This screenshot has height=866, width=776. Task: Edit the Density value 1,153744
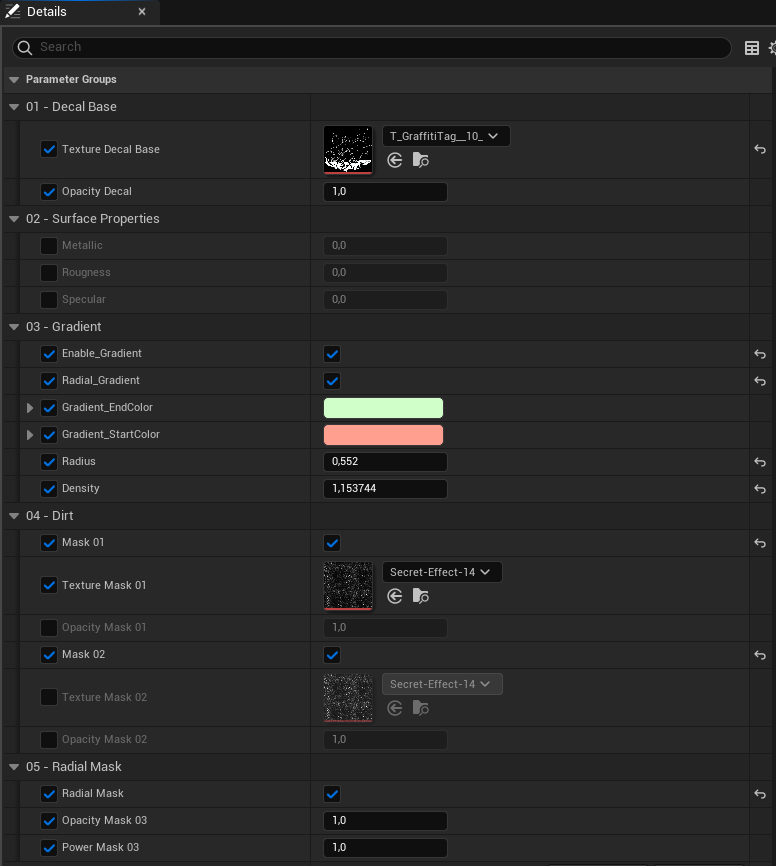click(x=386, y=489)
